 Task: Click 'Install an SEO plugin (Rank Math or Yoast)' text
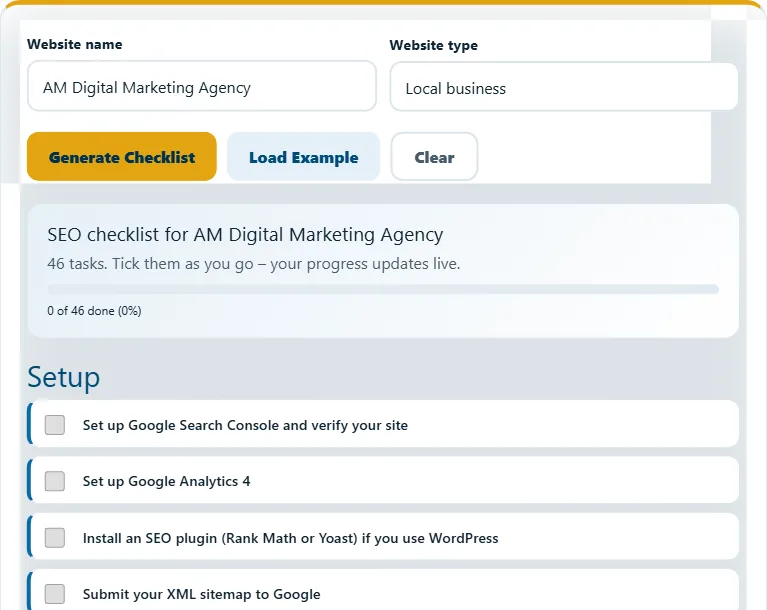click(x=220, y=538)
